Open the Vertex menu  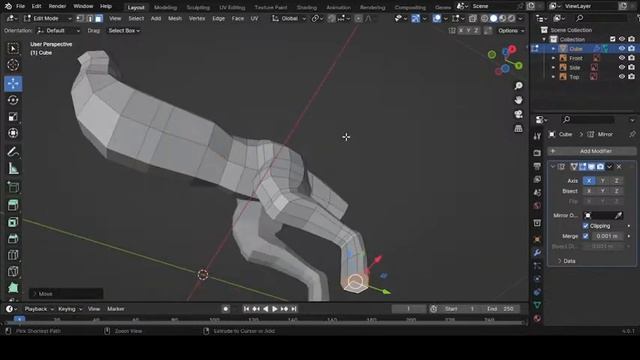click(x=197, y=18)
